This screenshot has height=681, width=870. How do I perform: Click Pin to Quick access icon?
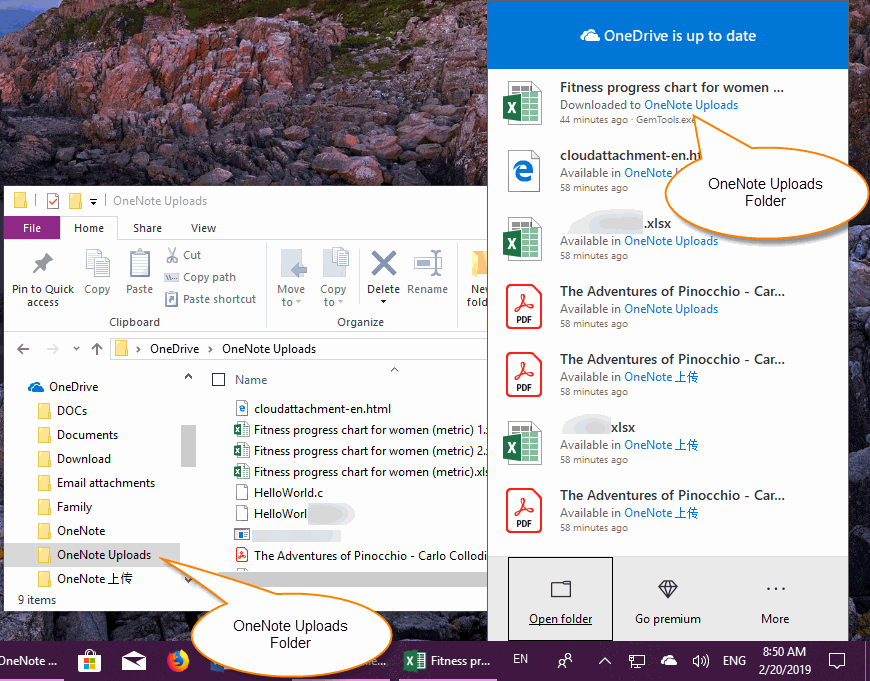coord(43,264)
